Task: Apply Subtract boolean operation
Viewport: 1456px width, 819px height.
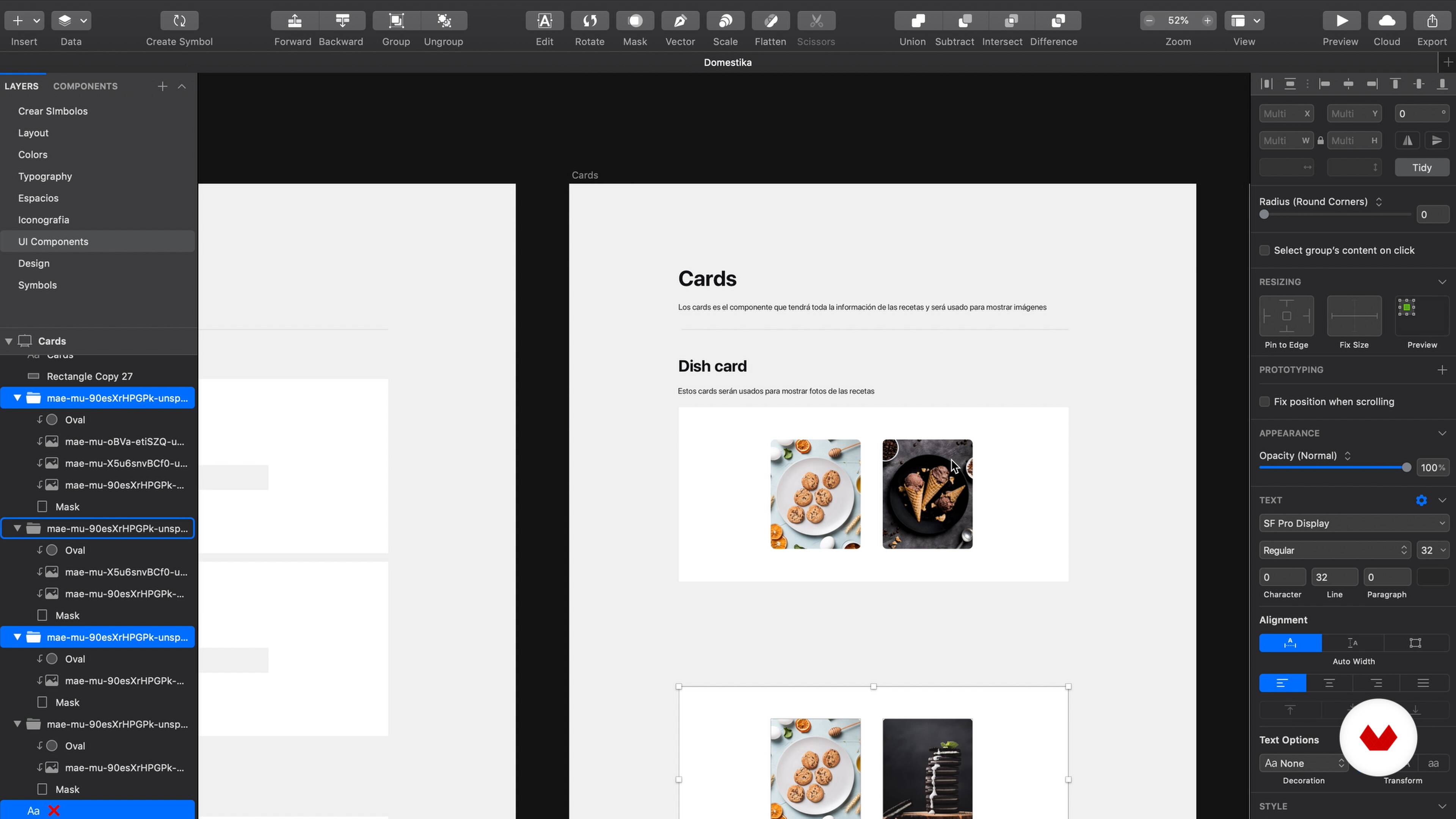Action: (965, 21)
